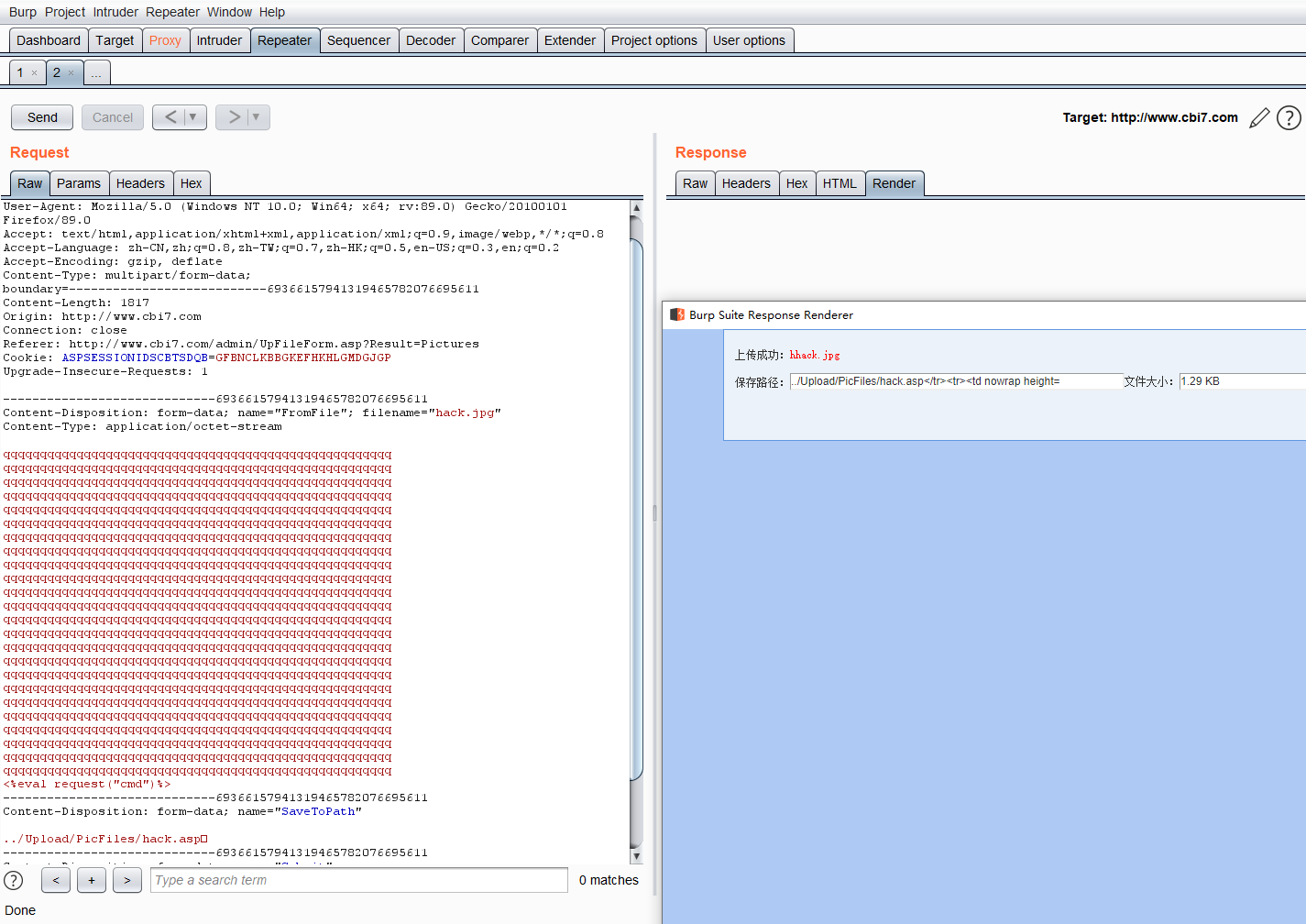
Task: Click the ../Upload/PicFiles/hack.asp path line
Action: pos(105,839)
